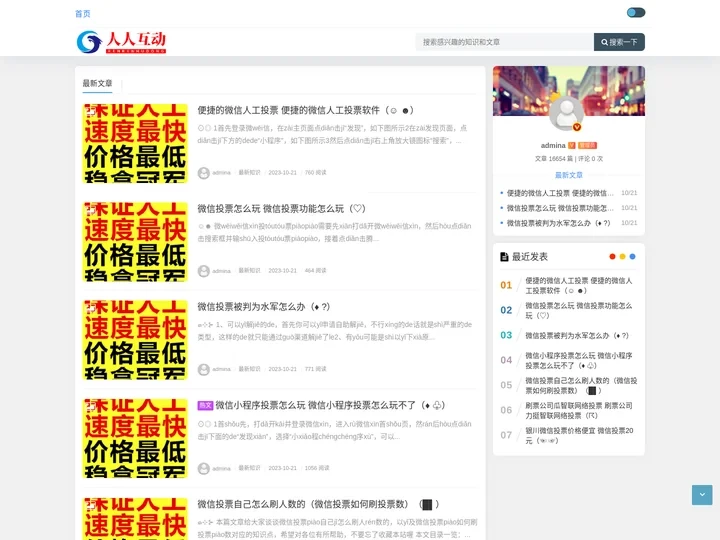Viewport: 720px width, 540px height.
Task: Open thumbnail of 便捷的微信人工投票 article
Action: tap(135, 143)
